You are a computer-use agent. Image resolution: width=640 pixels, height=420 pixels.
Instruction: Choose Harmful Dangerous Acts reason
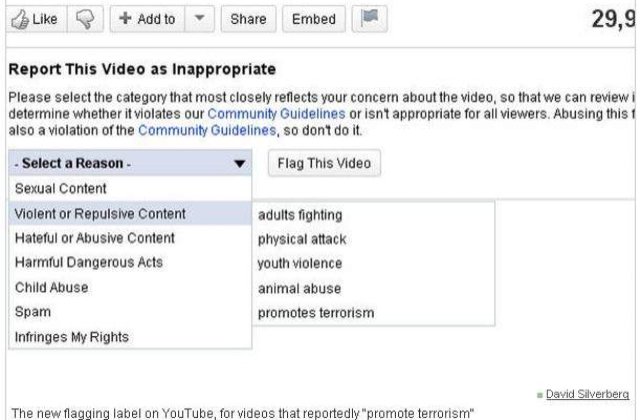(130, 262)
